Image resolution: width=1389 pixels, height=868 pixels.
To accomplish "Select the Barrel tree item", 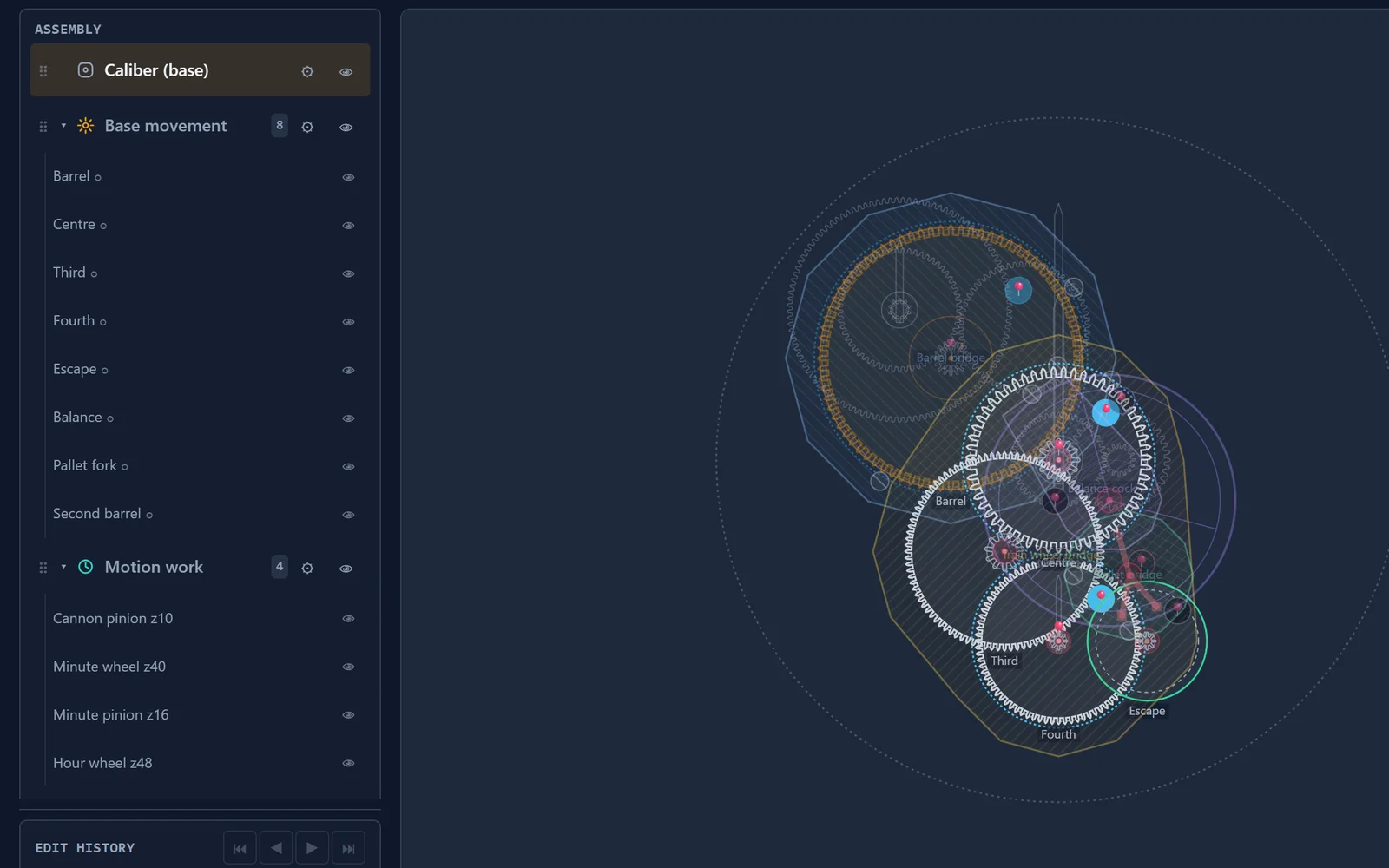I will (205, 176).
